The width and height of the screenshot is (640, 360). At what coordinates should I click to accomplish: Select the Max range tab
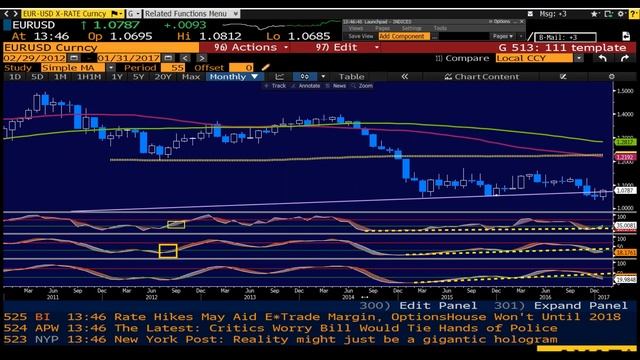point(191,77)
